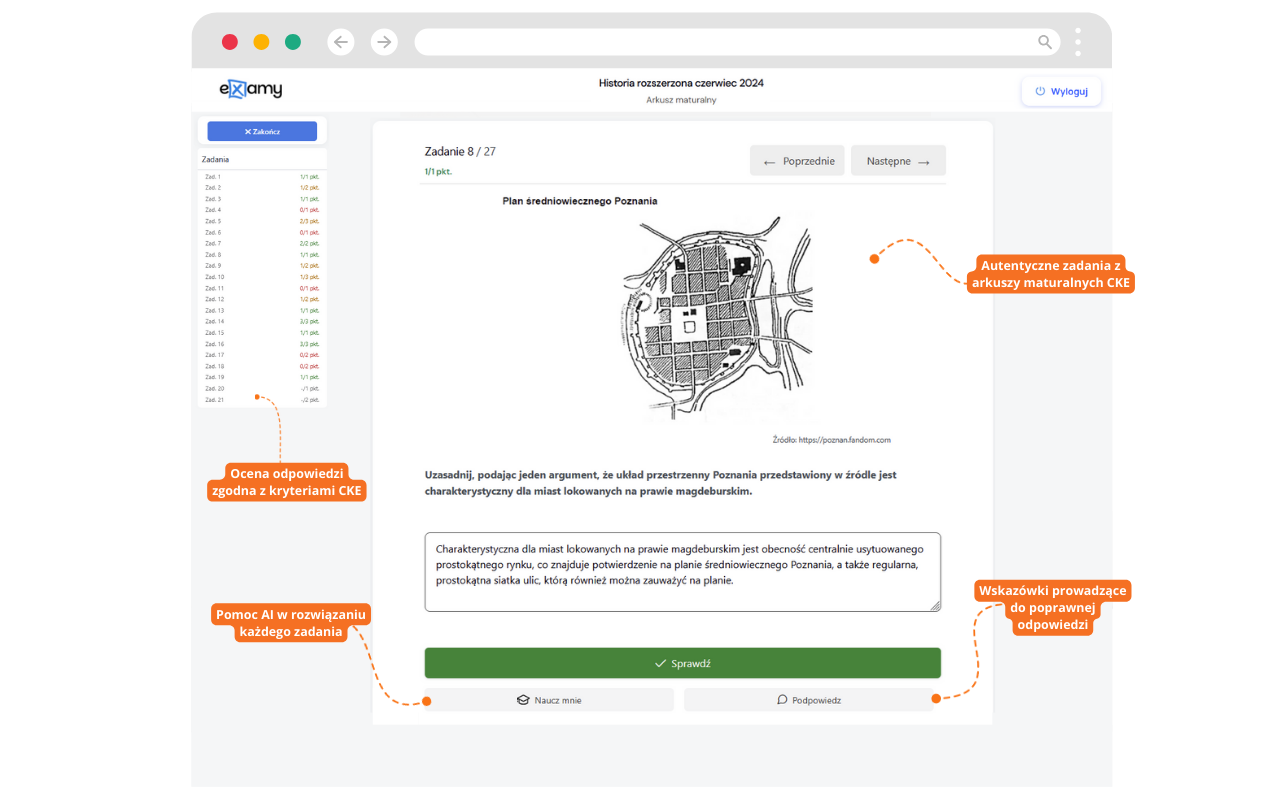Viewport: 1261px width, 788px height.
Task: Open the browser three-dot menu
Action: click(1078, 42)
